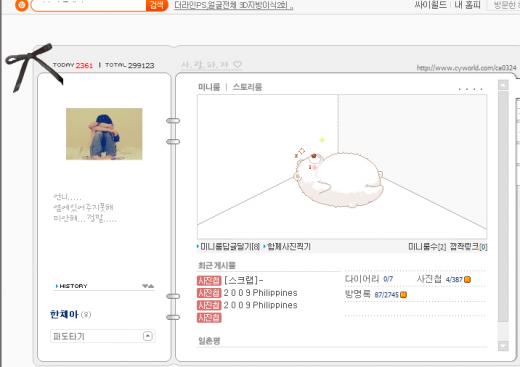Switch to the 스토리룸 tab

coord(247,87)
